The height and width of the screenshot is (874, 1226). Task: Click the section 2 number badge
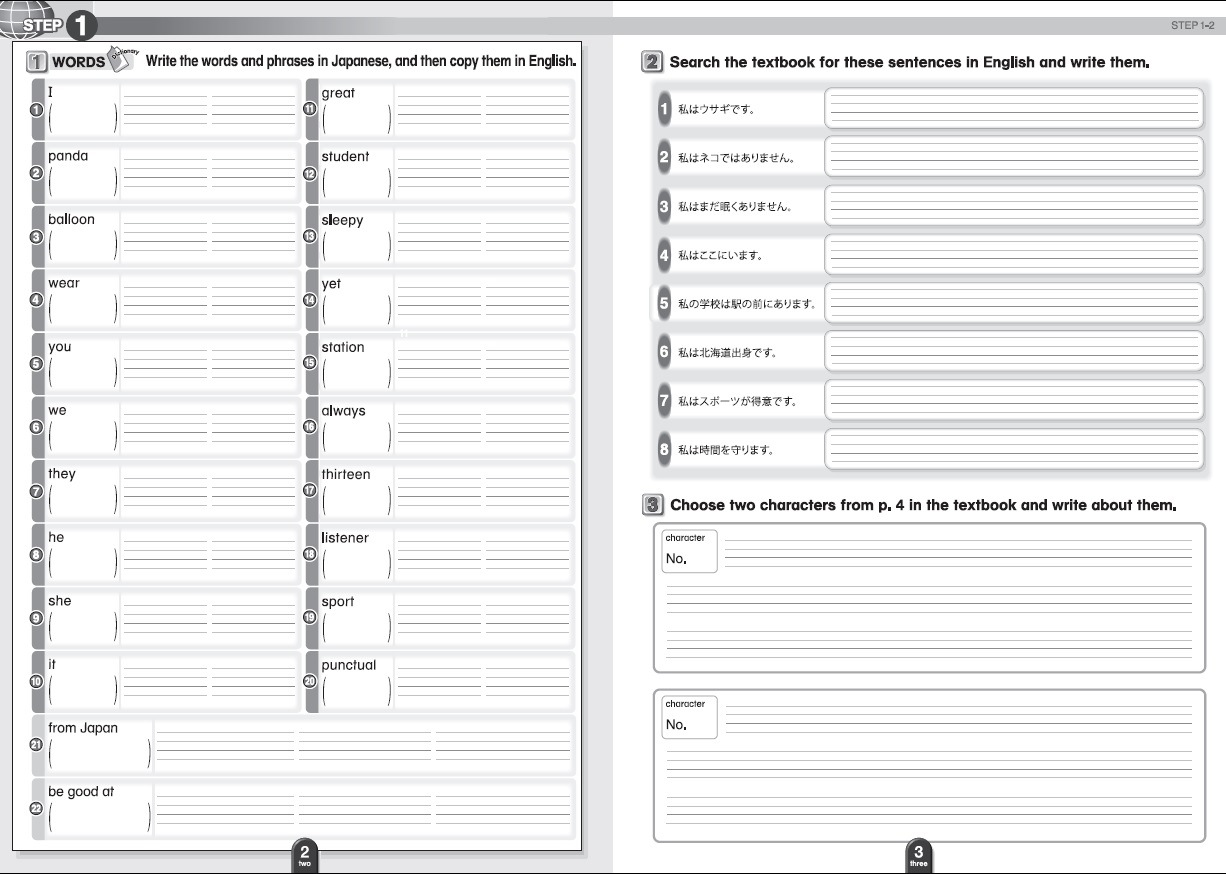coord(651,62)
